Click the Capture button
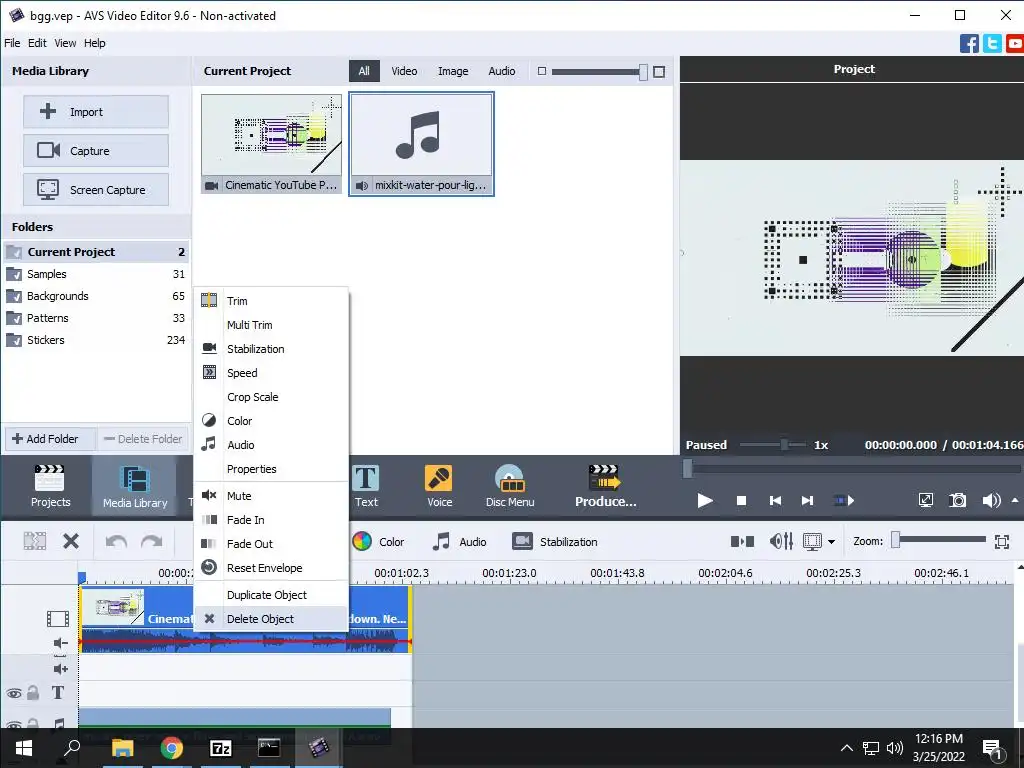Image resolution: width=1024 pixels, height=768 pixels. [x=96, y=151]
